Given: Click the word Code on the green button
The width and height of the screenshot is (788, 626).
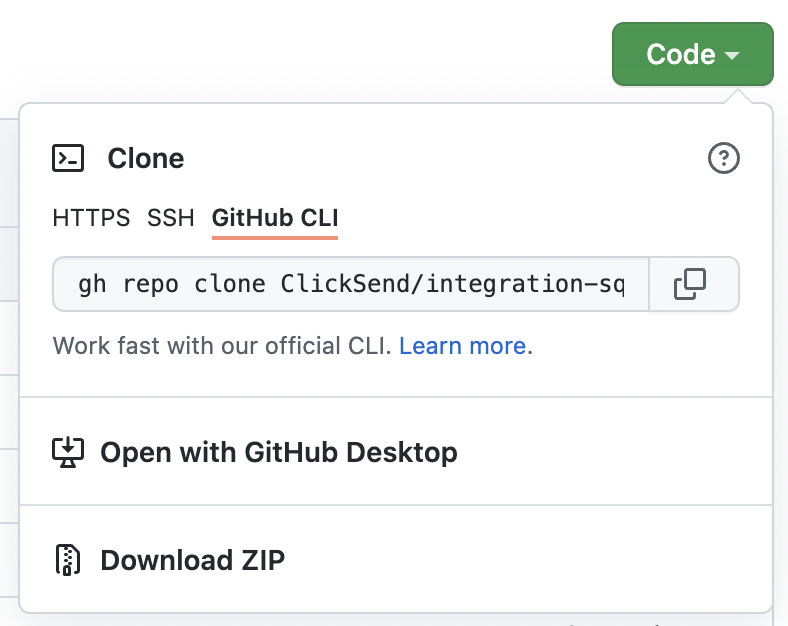Looking at the screenshot, I should point(680,54).
